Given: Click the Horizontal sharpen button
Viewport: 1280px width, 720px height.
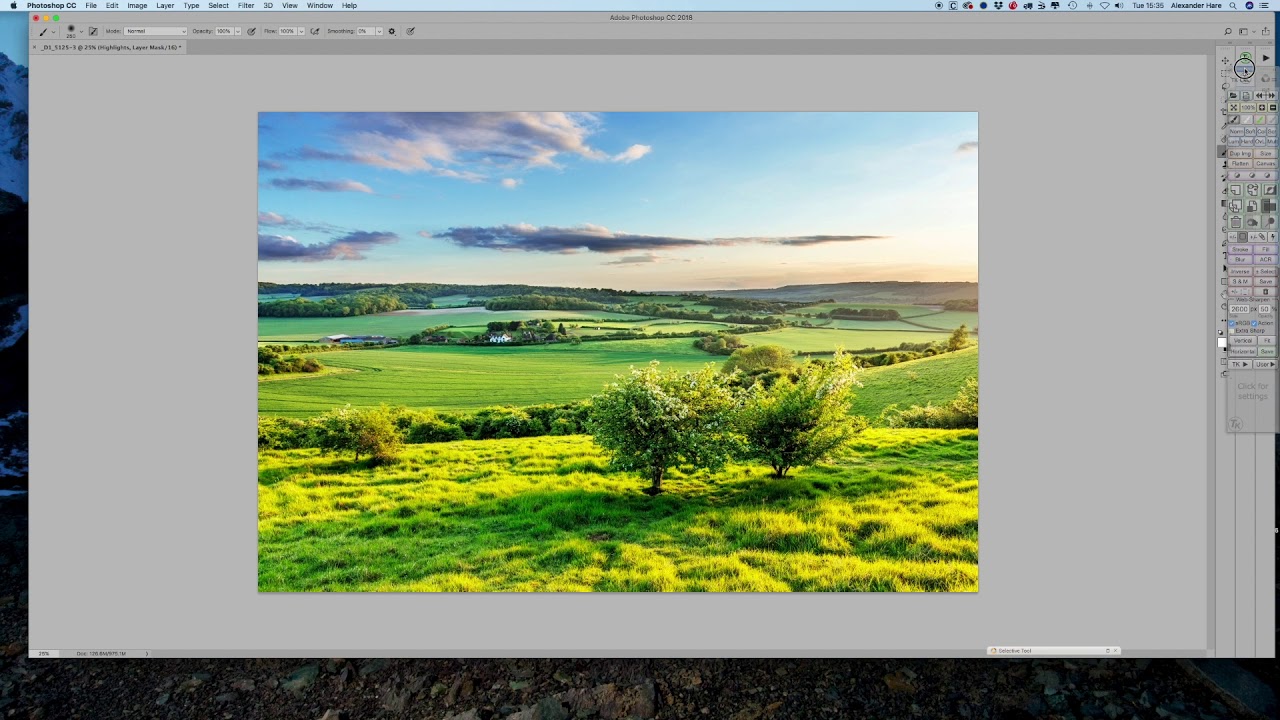Looking at the screenshot, I should [1243, 351].
